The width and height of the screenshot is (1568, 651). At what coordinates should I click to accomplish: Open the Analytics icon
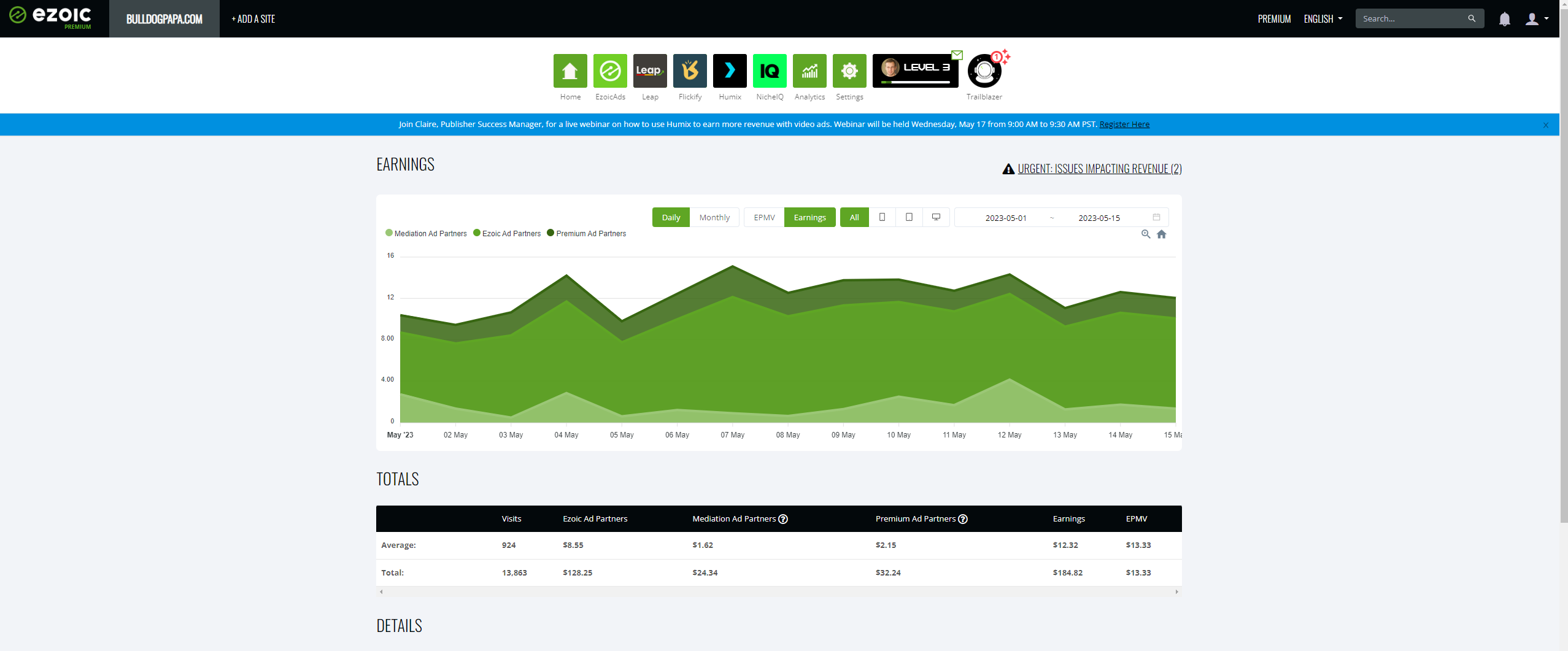[x=809, y=71]
